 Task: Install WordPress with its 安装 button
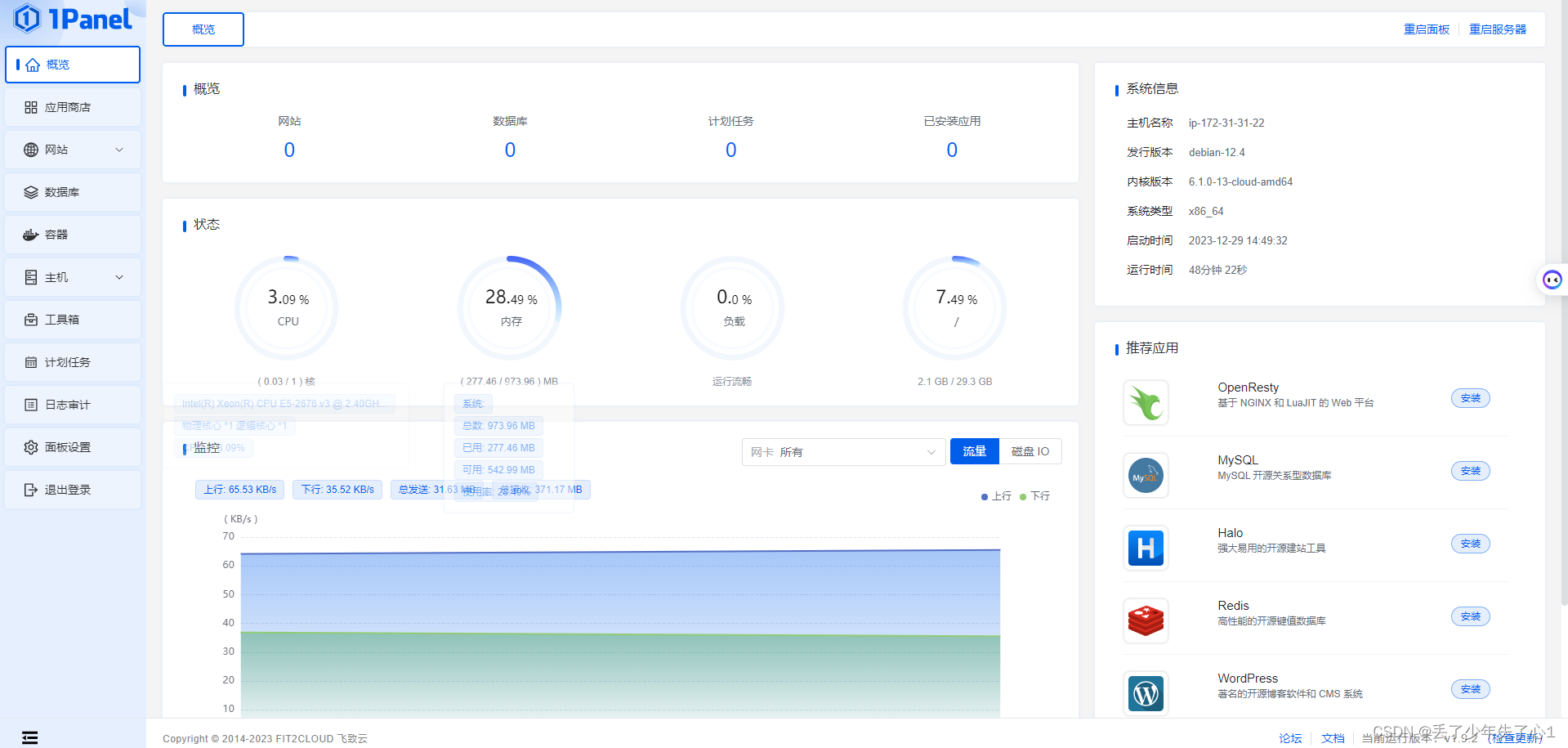[1471, 690]
